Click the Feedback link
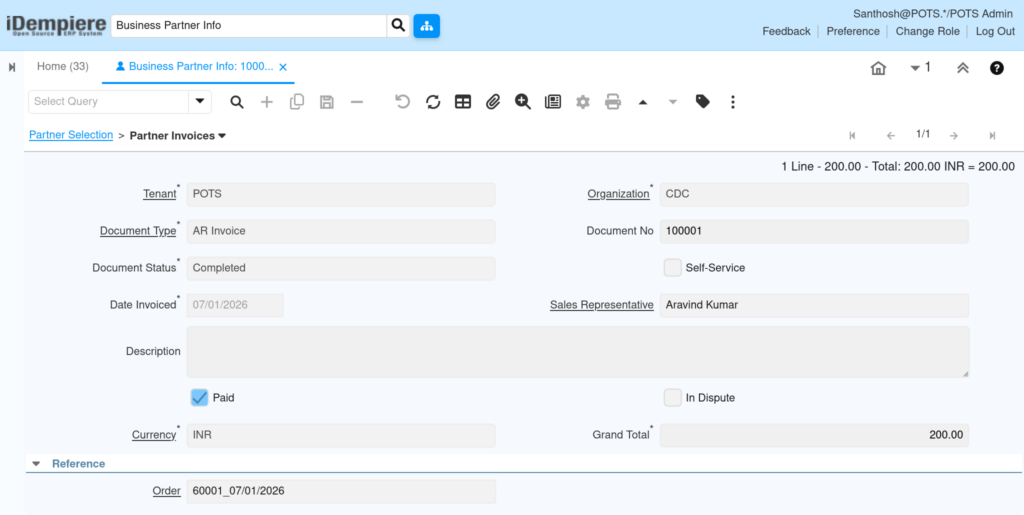Viewport: 1024px width, 515px height. (786, 31)
